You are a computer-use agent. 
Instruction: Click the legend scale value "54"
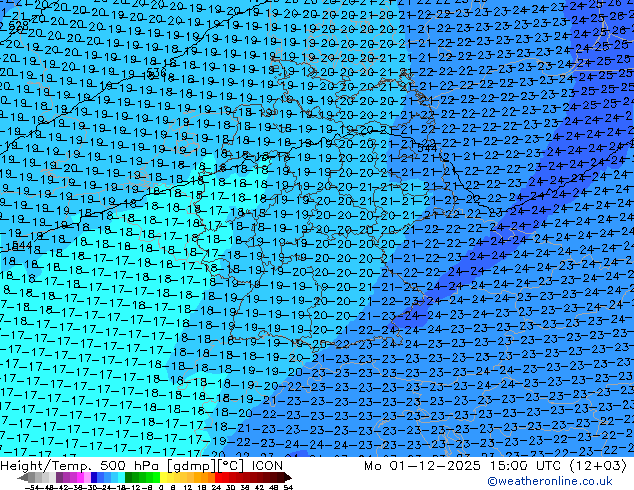tap(288, 487)
